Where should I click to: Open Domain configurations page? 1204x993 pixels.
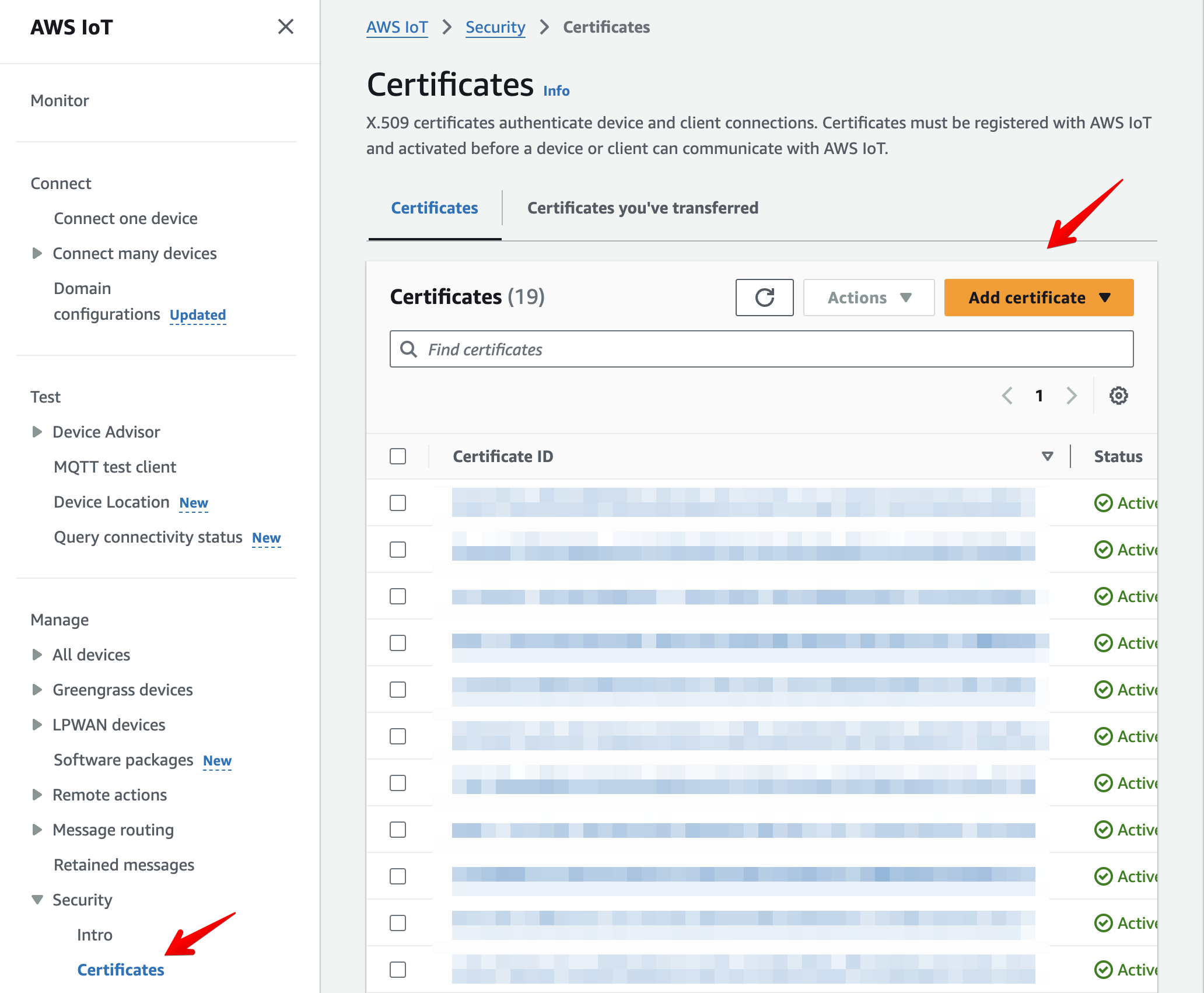(x=107, y=301)
